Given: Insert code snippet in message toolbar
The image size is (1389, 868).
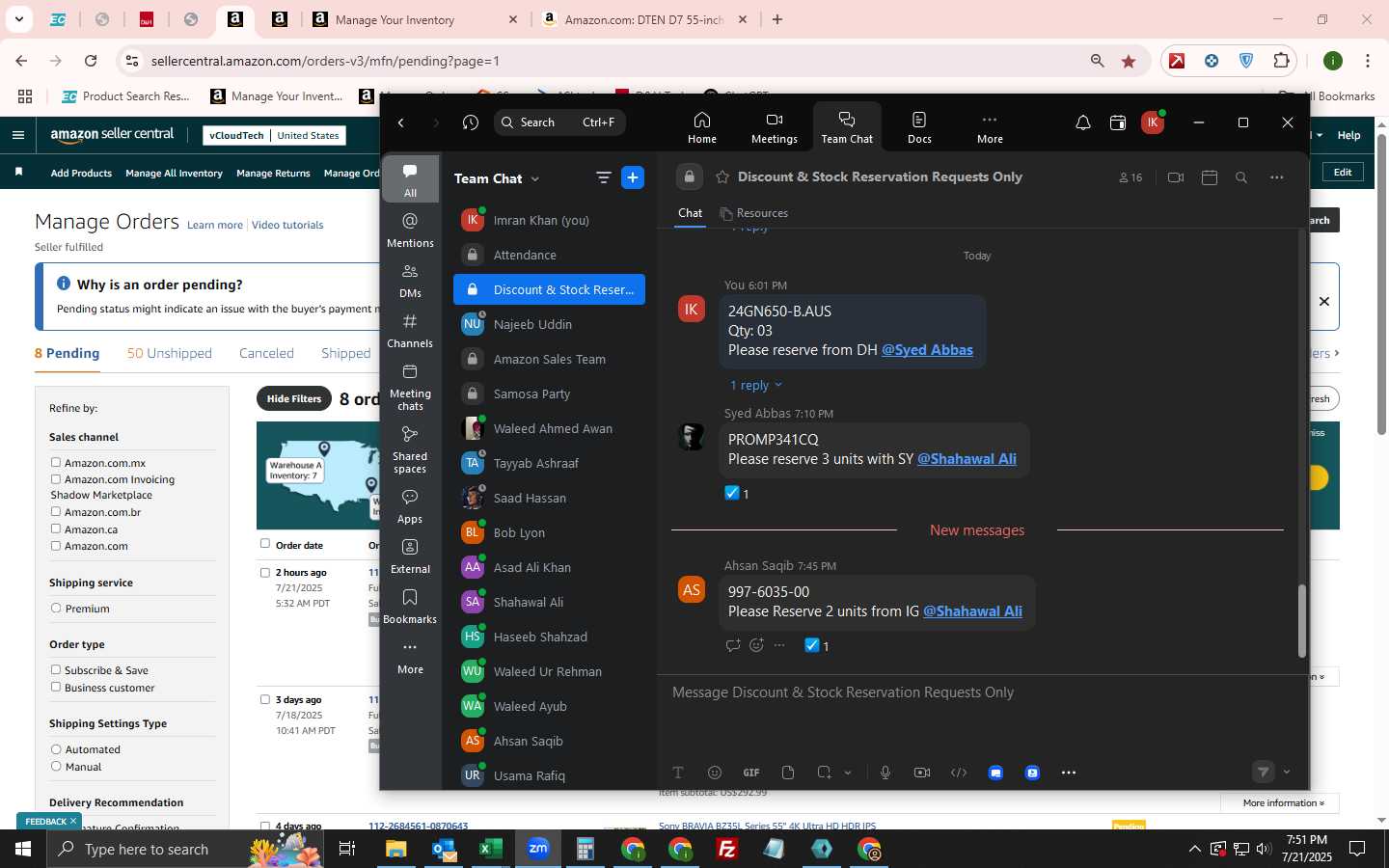Looking at the screenshot, I should [x=959, y=773].
